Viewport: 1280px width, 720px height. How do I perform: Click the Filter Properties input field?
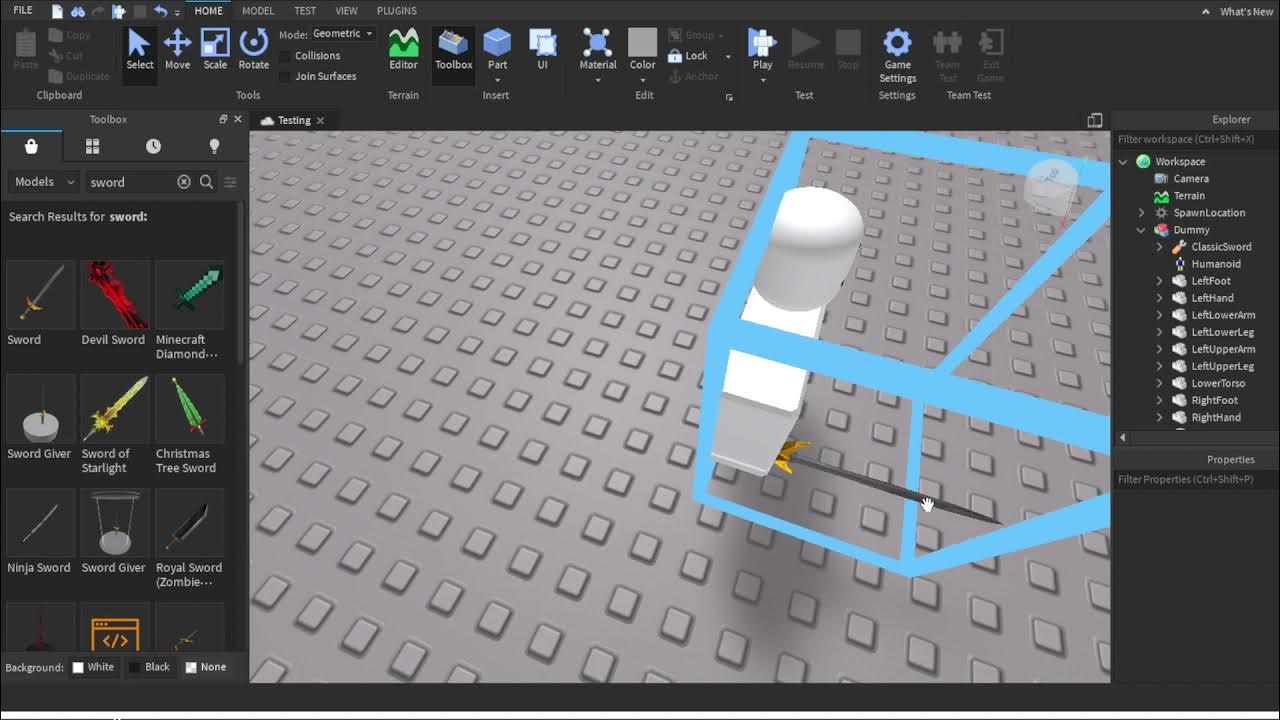click(1195, 479)
